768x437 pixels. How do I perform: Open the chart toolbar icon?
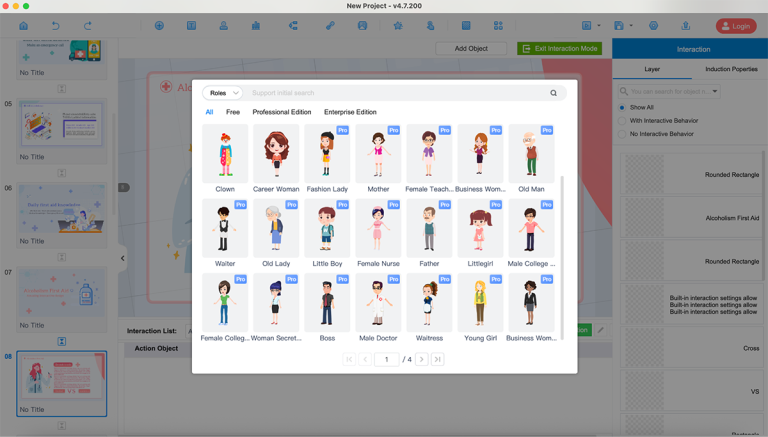[256, 26]
